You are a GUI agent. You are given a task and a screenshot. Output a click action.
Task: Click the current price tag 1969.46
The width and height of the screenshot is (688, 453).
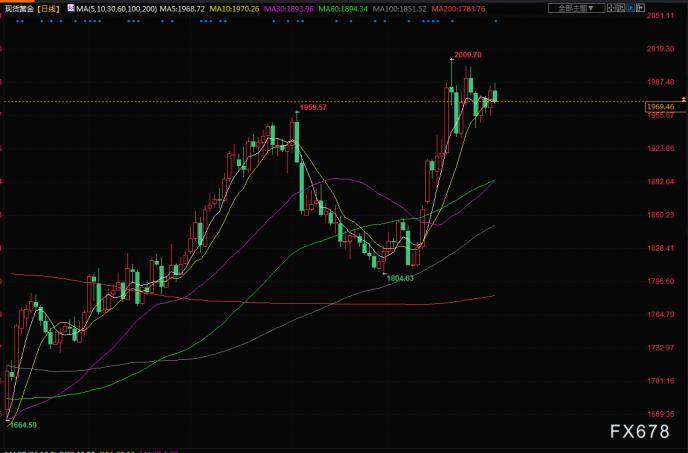click(661, 104)
